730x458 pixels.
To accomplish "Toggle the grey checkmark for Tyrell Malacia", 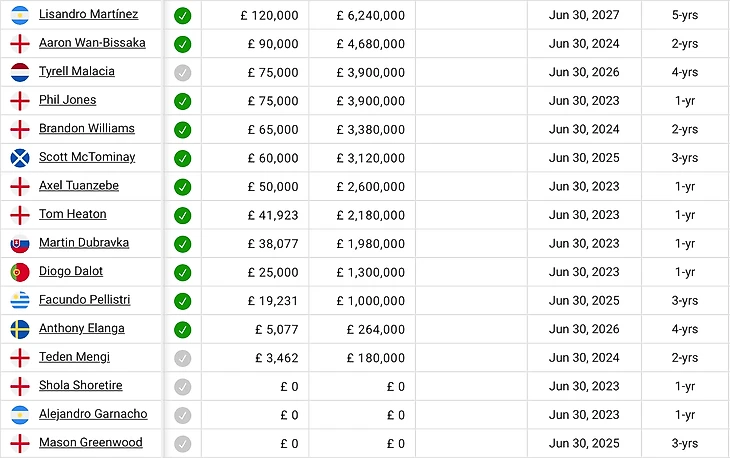I will coord(182,72).
